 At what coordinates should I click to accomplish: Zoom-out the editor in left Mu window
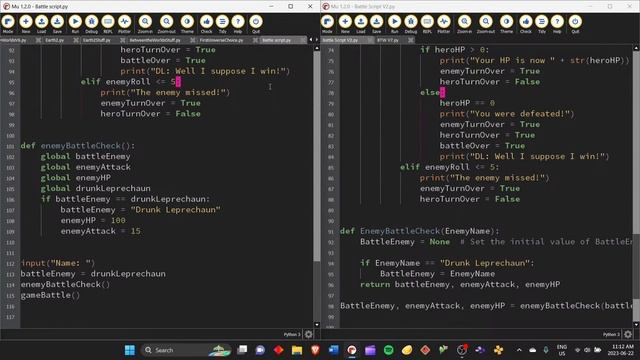pos(167,24)
